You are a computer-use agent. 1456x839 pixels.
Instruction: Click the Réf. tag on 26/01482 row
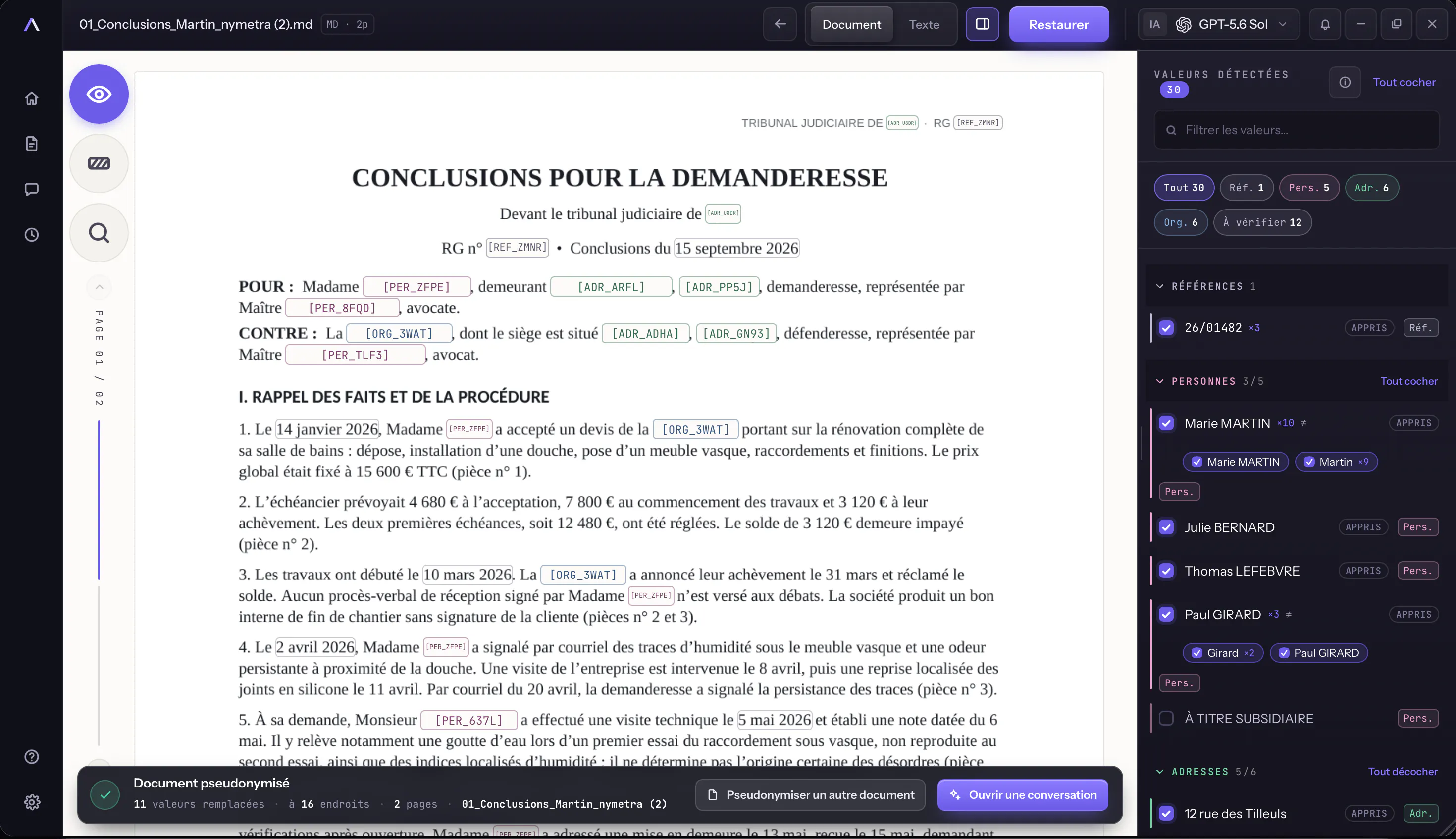coord(1421,328)
